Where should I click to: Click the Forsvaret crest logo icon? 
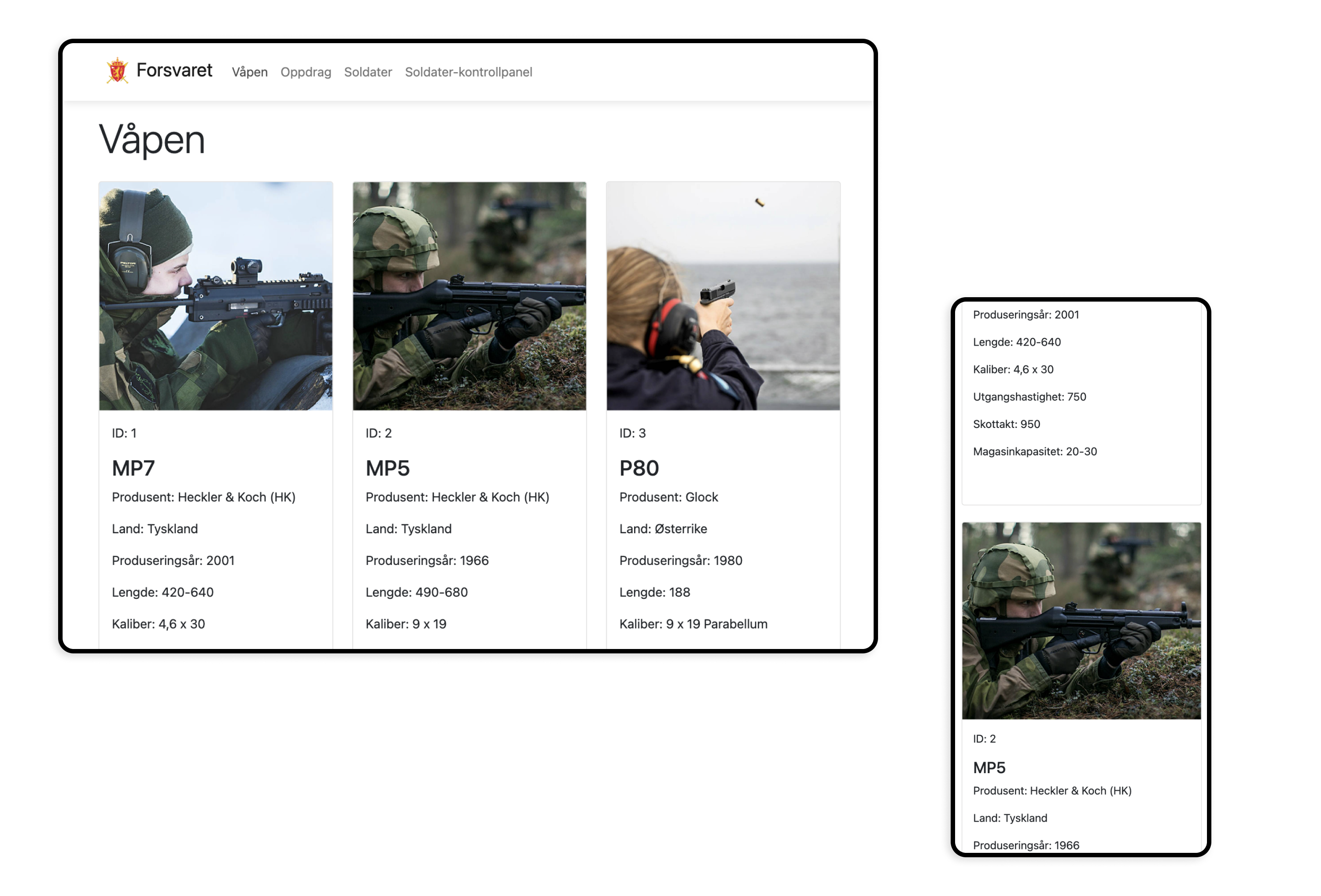tap(117, 70)
